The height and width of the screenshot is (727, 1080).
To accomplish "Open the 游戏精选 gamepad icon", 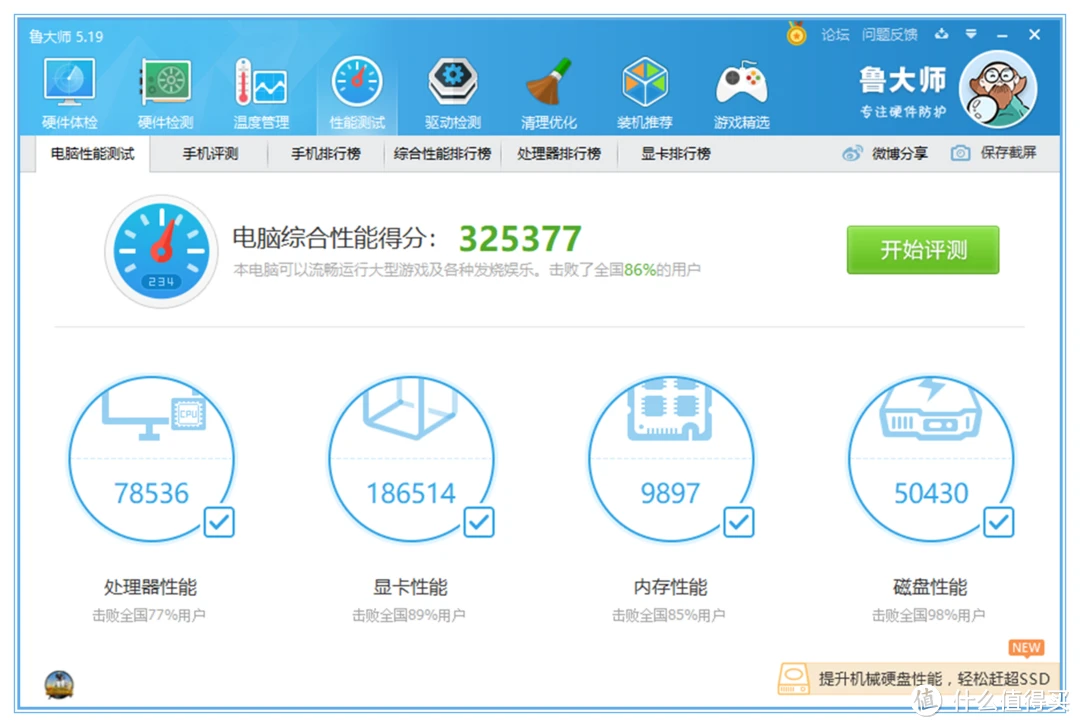I will pyautogui.click(x=741, y=93).
